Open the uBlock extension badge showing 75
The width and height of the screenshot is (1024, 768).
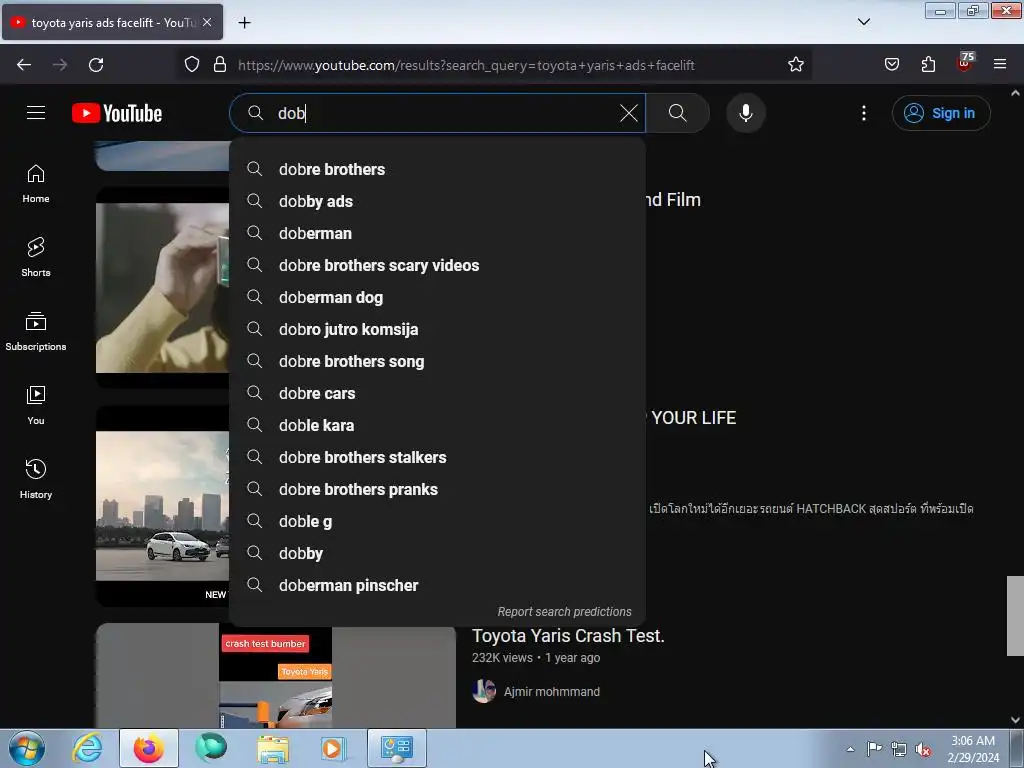point(965,63)
